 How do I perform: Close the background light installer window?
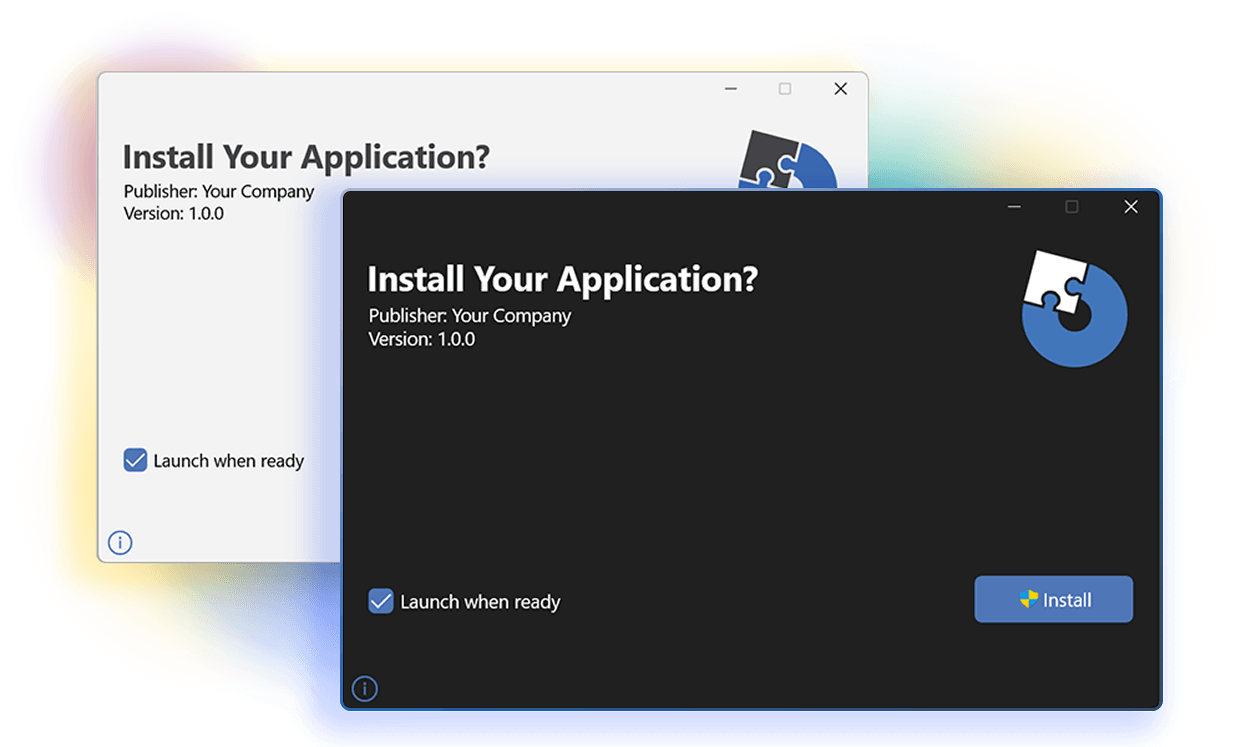(x=840, y=88)
